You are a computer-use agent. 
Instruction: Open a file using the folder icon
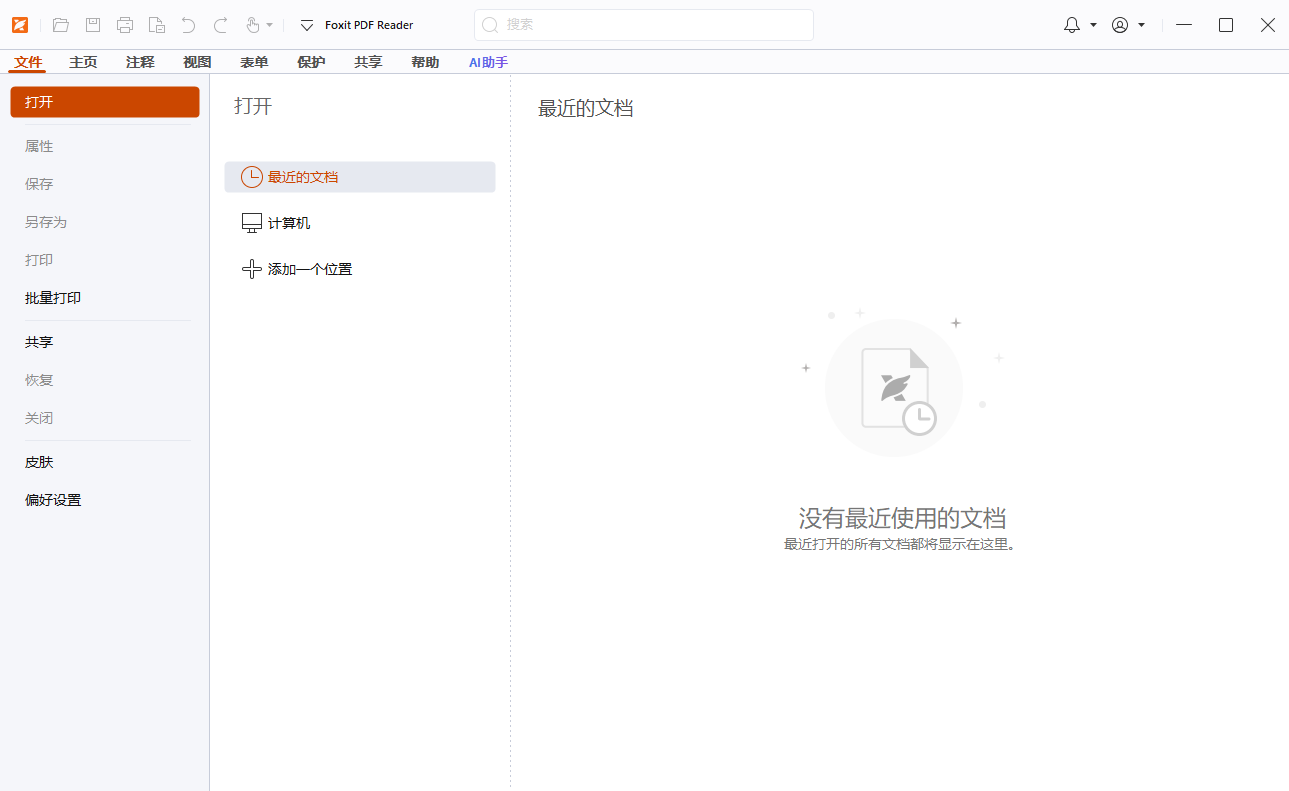(61, 24)
